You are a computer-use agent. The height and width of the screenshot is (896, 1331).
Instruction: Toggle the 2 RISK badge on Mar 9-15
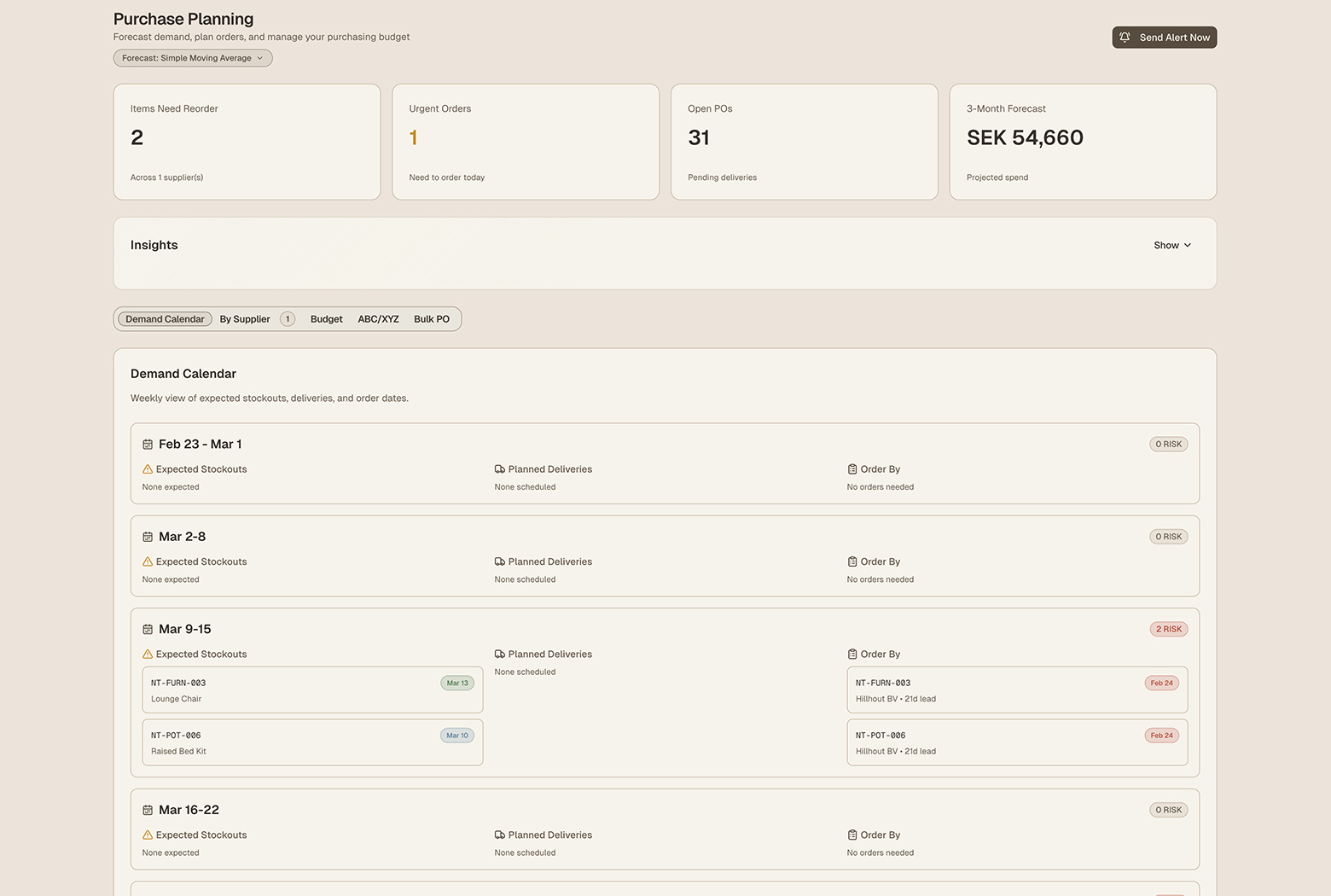click(1168, 629)
